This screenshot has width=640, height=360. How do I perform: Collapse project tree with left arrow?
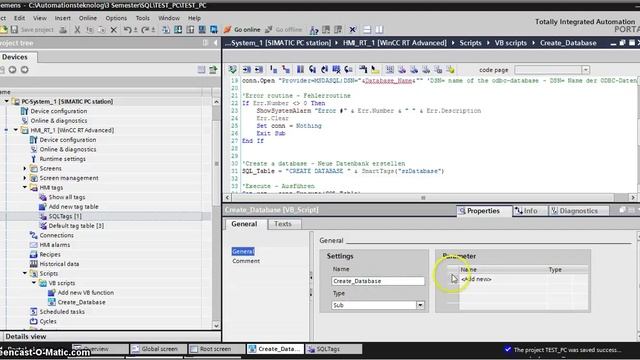(x=216, y=43)
